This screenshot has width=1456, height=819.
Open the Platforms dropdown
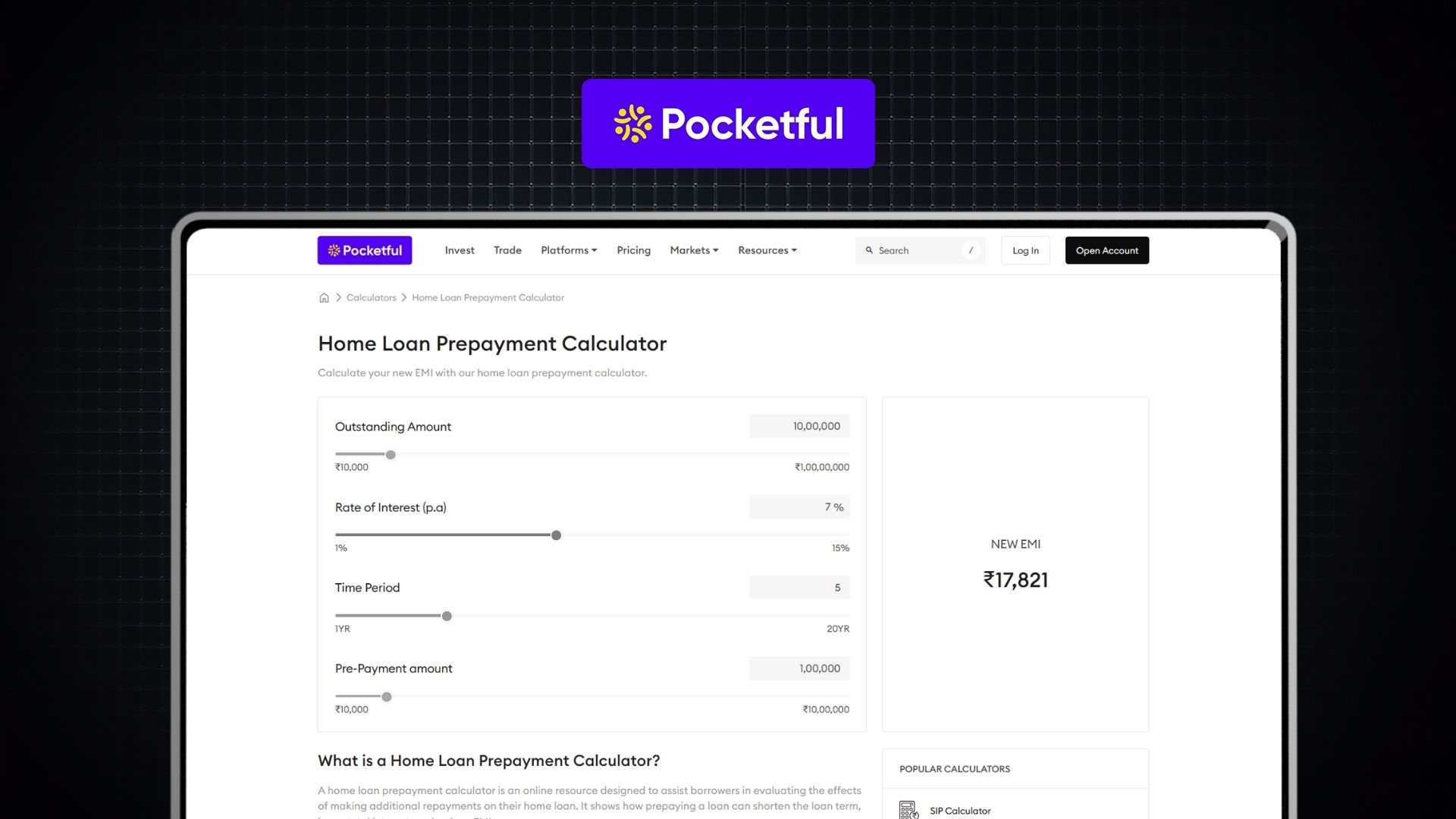point(568,250)
